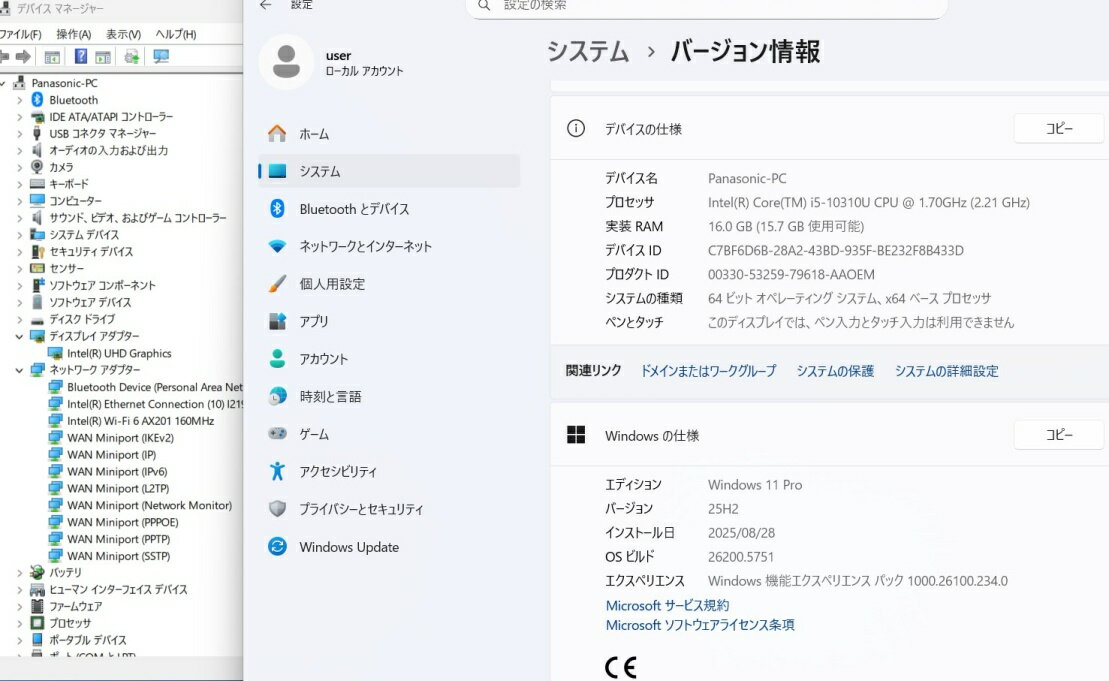This screenshot has width=1109, height=681.
Task: Expand the Bluetooth node in device tree
Action: [19, 100]
